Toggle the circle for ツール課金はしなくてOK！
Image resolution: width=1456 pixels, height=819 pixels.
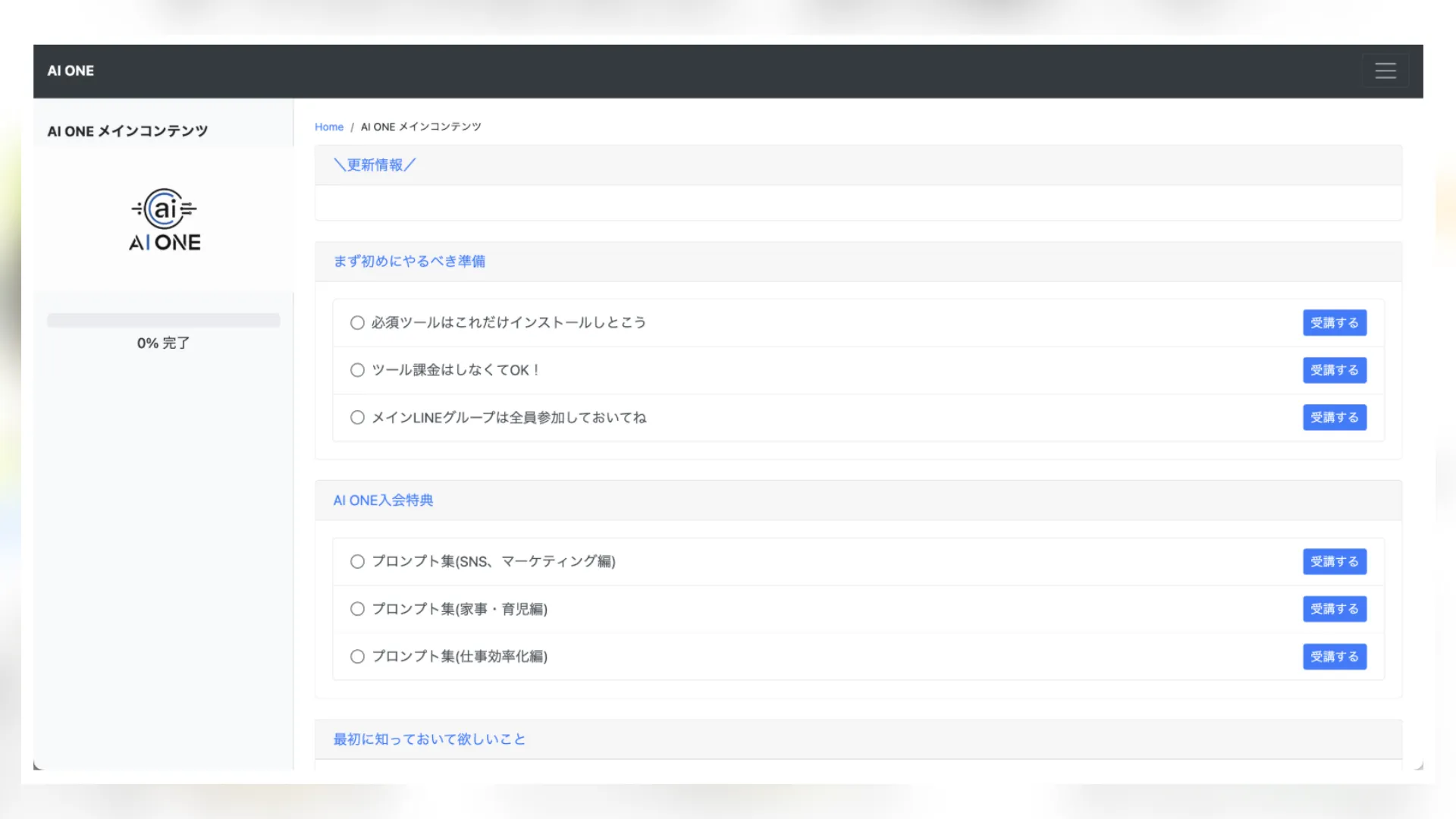357,370
